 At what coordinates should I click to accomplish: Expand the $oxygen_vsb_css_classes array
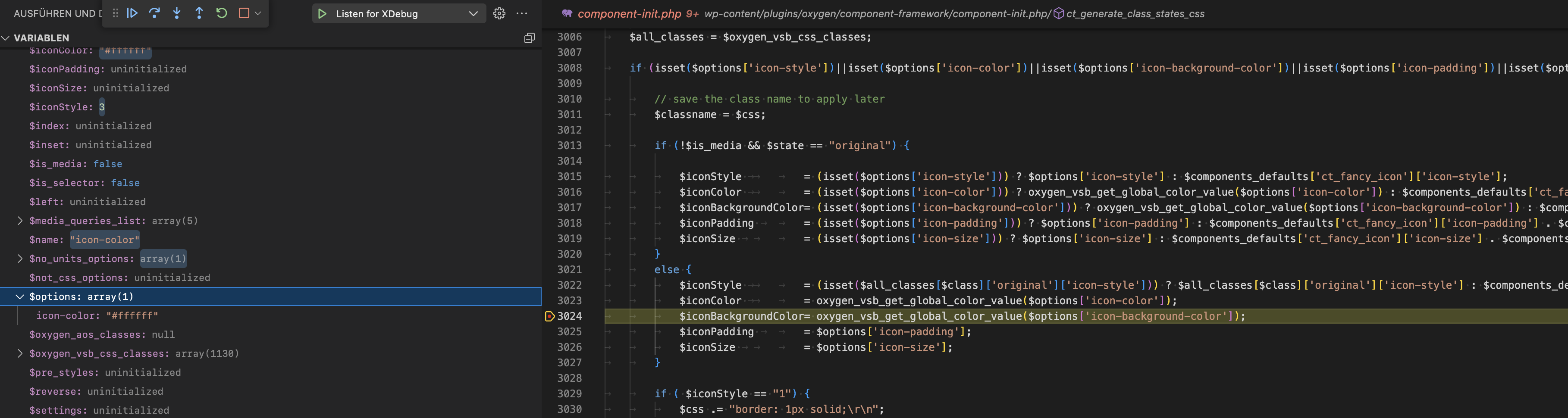[x=19, y=353]
